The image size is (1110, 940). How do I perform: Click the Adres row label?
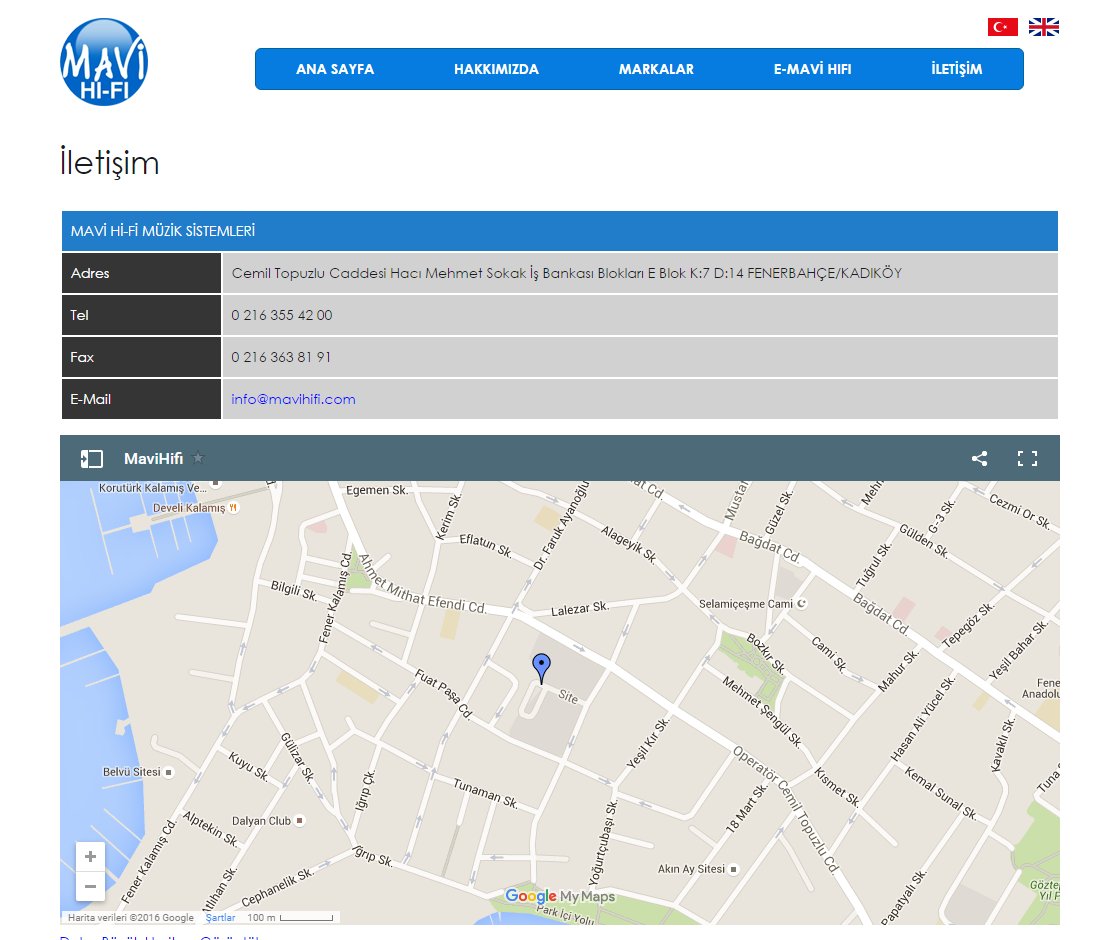click(x=90, y=273)
